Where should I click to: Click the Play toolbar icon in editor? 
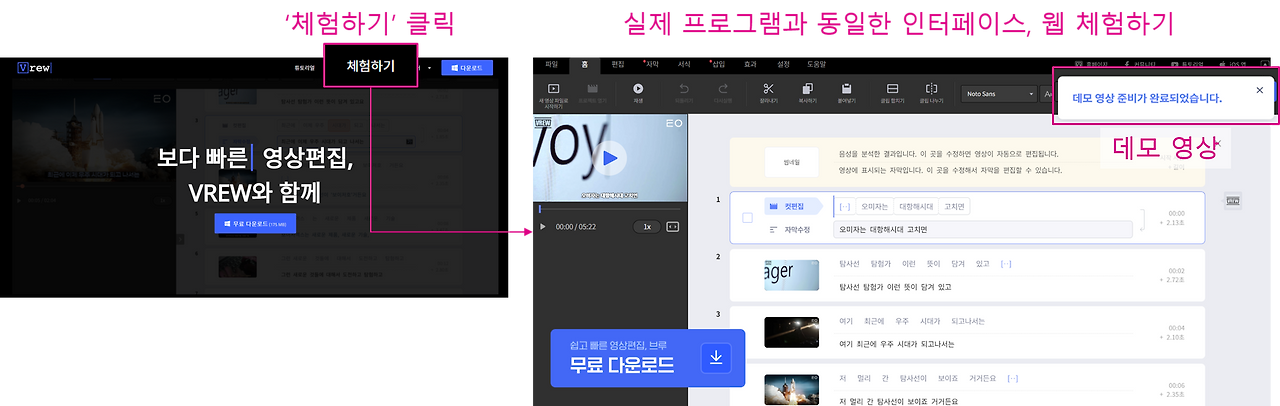[638, 93]
